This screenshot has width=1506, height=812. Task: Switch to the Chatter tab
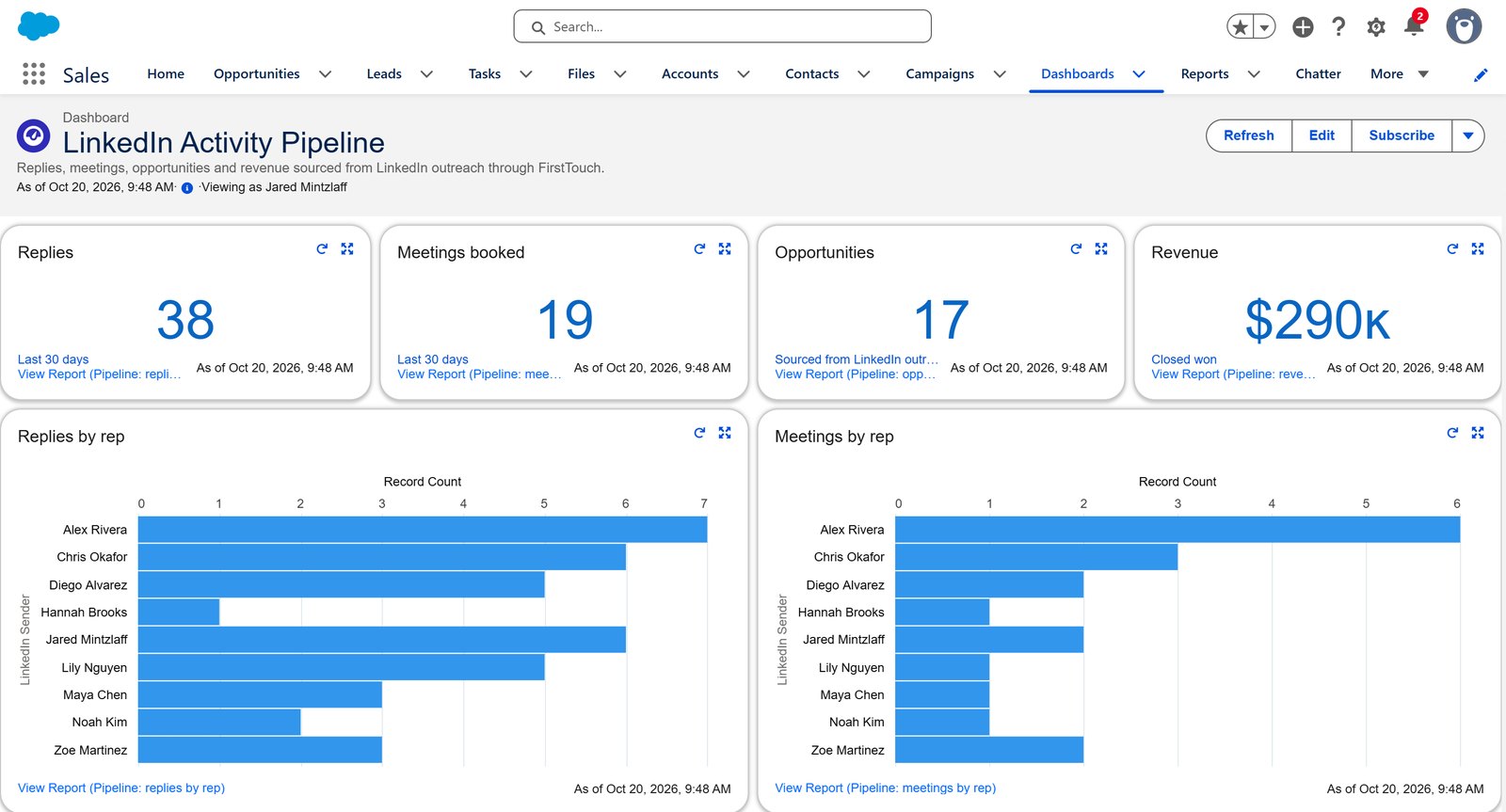tap(1318, 74)
